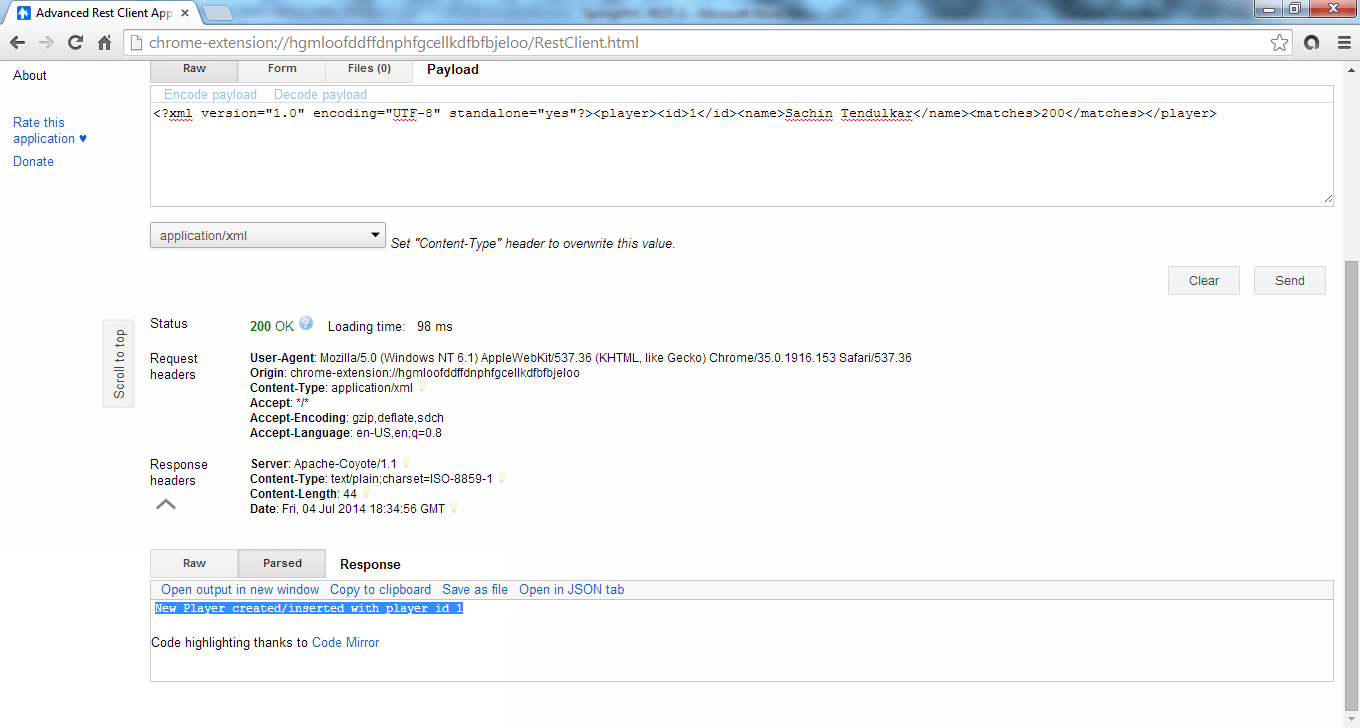Reload the REST Client page
This screenshot has width=1360, height=728.
(x=74, y=44)
